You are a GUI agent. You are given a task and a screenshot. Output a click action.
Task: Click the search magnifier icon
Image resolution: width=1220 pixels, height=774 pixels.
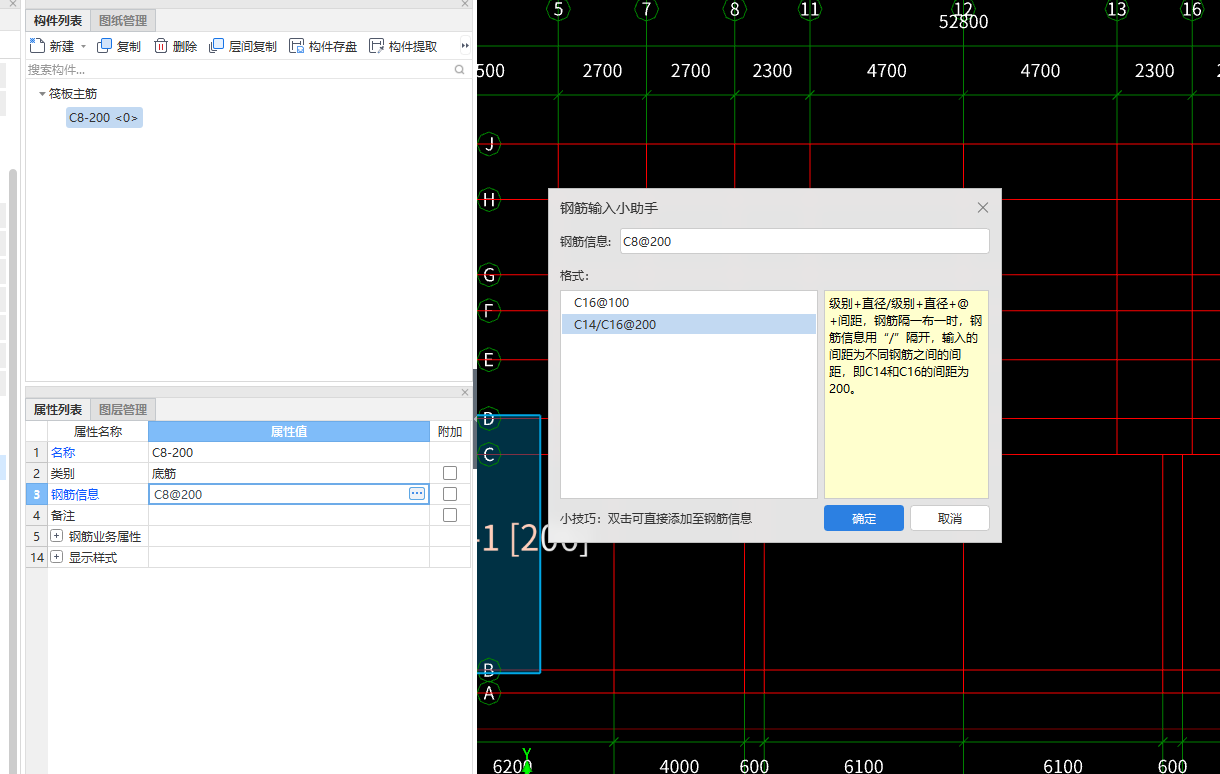[460, 70]
